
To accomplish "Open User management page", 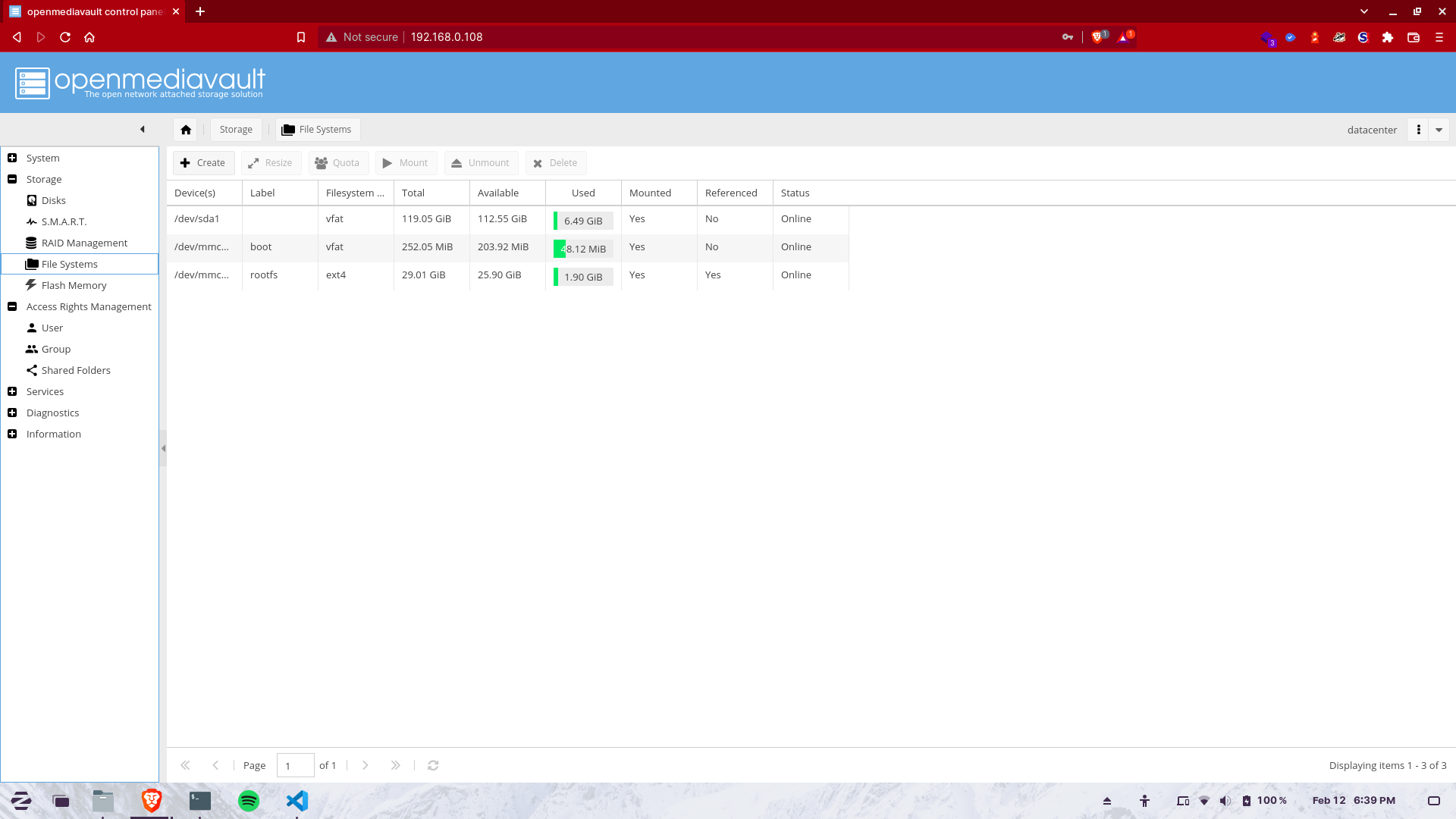I will click(52, 328).
